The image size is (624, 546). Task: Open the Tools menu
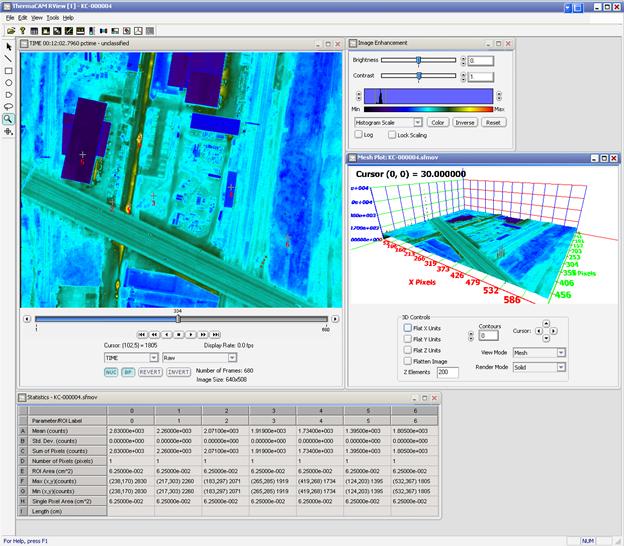(52, 18)
